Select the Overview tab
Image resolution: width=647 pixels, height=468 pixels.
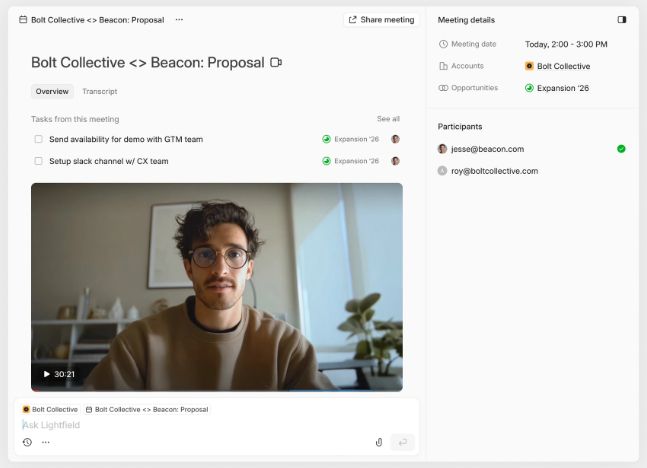[52, 91]
